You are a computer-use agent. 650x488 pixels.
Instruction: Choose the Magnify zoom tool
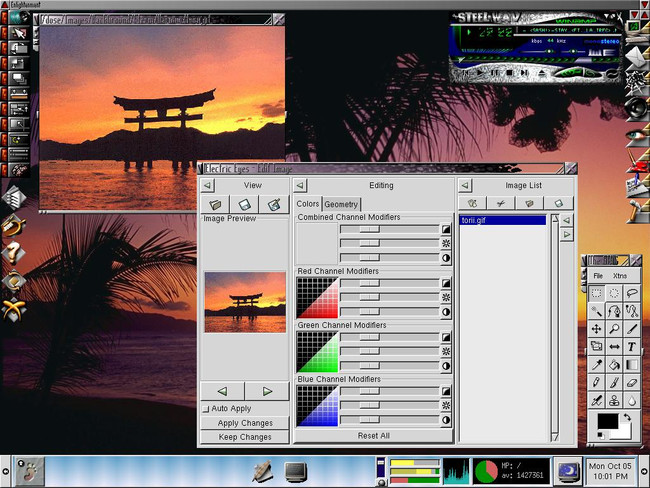pos(614,329)
